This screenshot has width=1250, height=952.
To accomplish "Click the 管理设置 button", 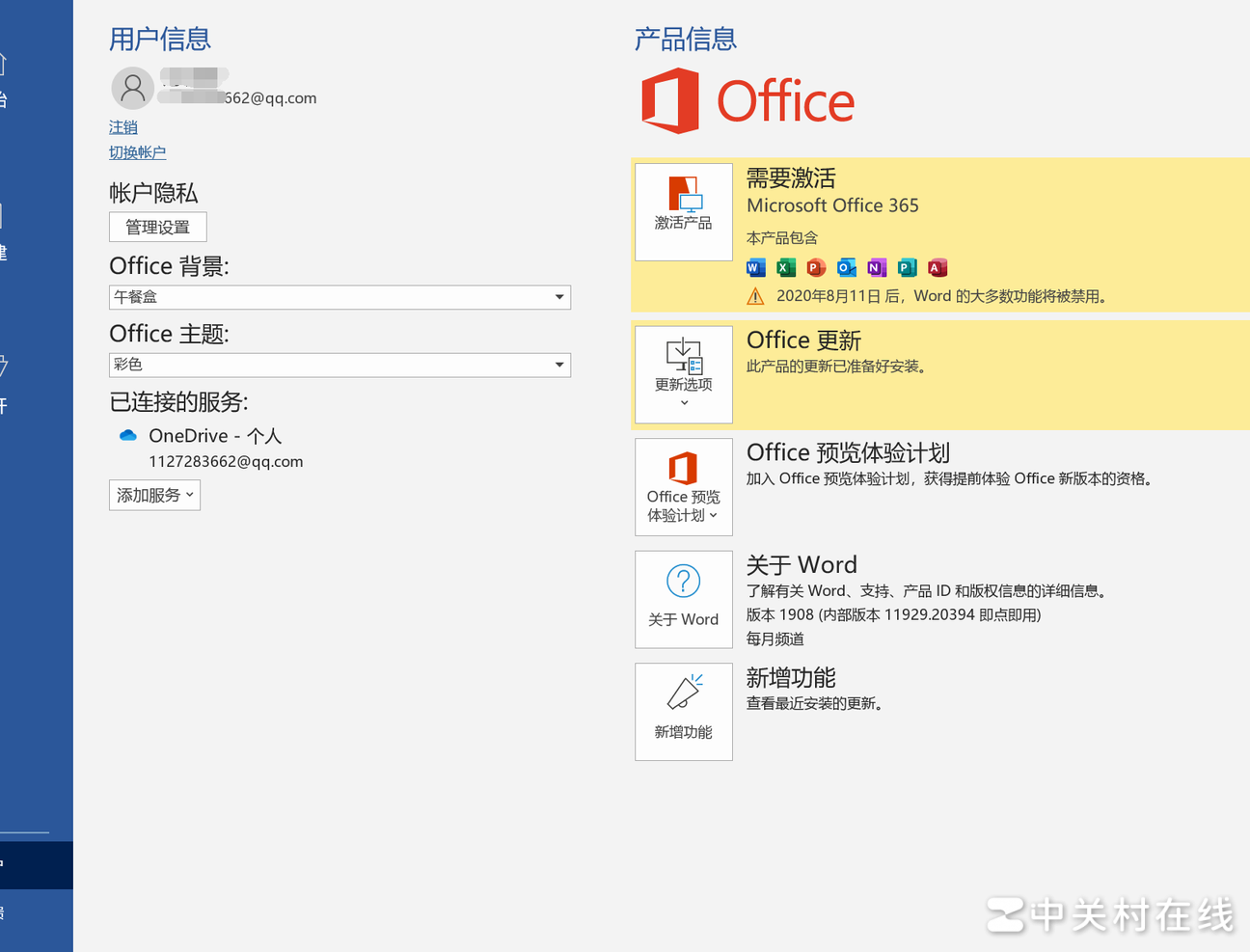I will tap(158, 228).
